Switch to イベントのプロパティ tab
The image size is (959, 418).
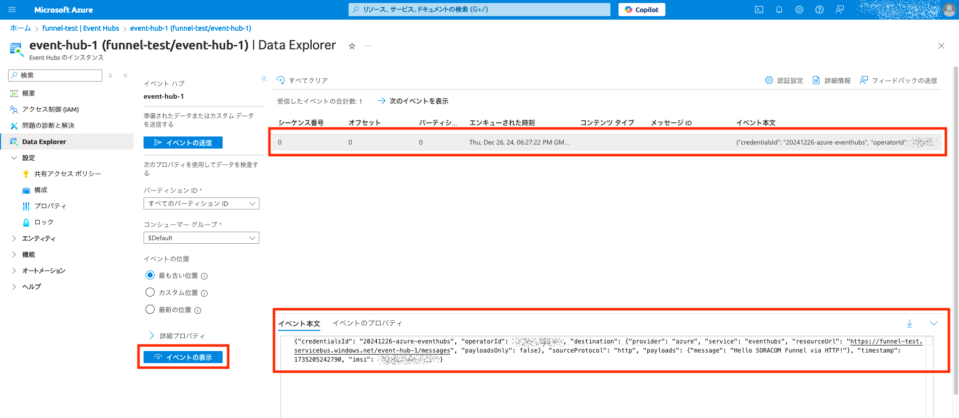pyautogui.click(x=367, y=323)
